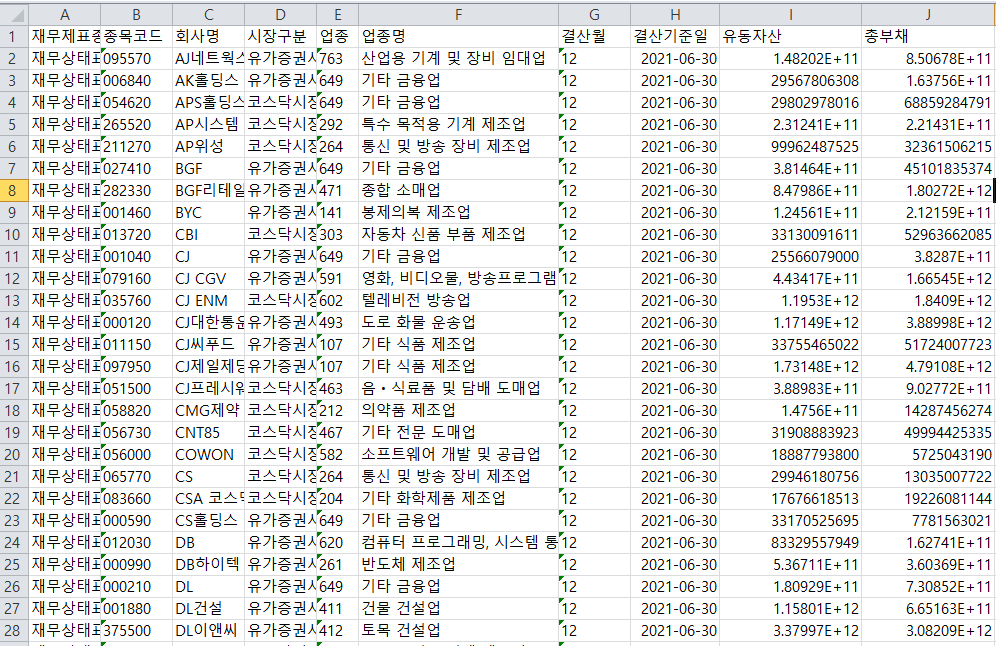Click header cell 유동자산
This screenshot has width=996, height=646.
click(790, 36)
